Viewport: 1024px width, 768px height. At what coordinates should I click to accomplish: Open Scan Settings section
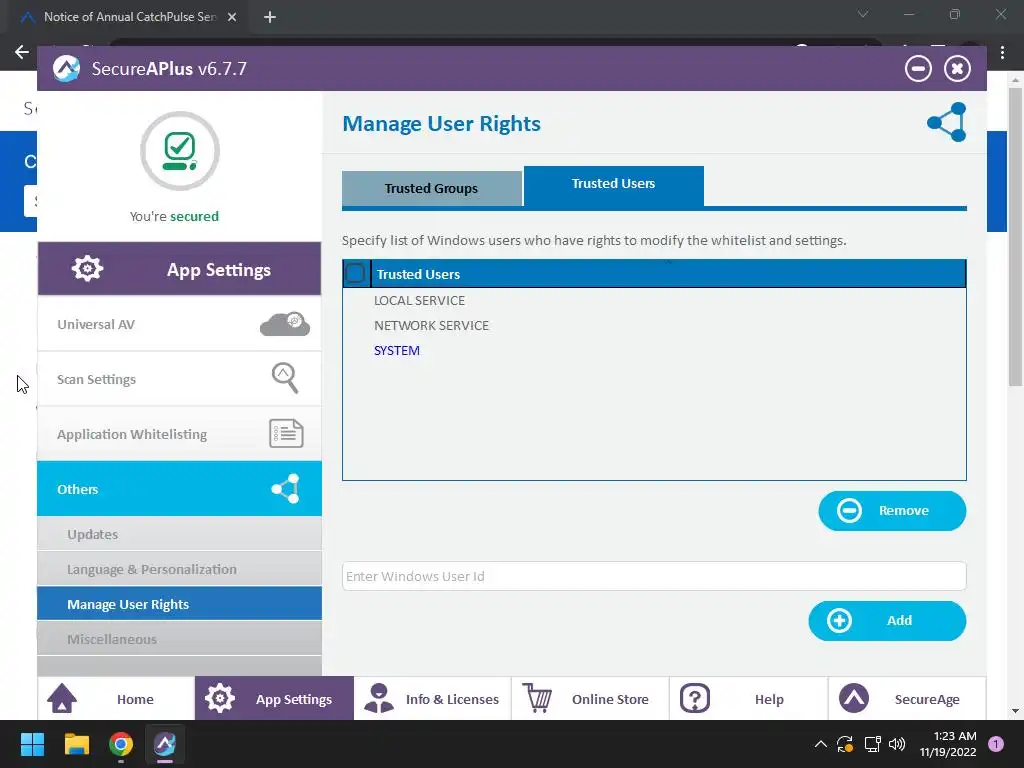click(180, 379)
